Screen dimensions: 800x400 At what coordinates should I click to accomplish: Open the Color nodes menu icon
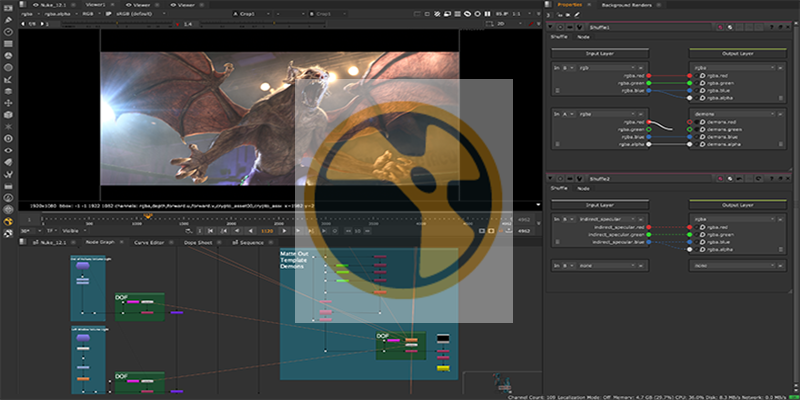[8, 56]
